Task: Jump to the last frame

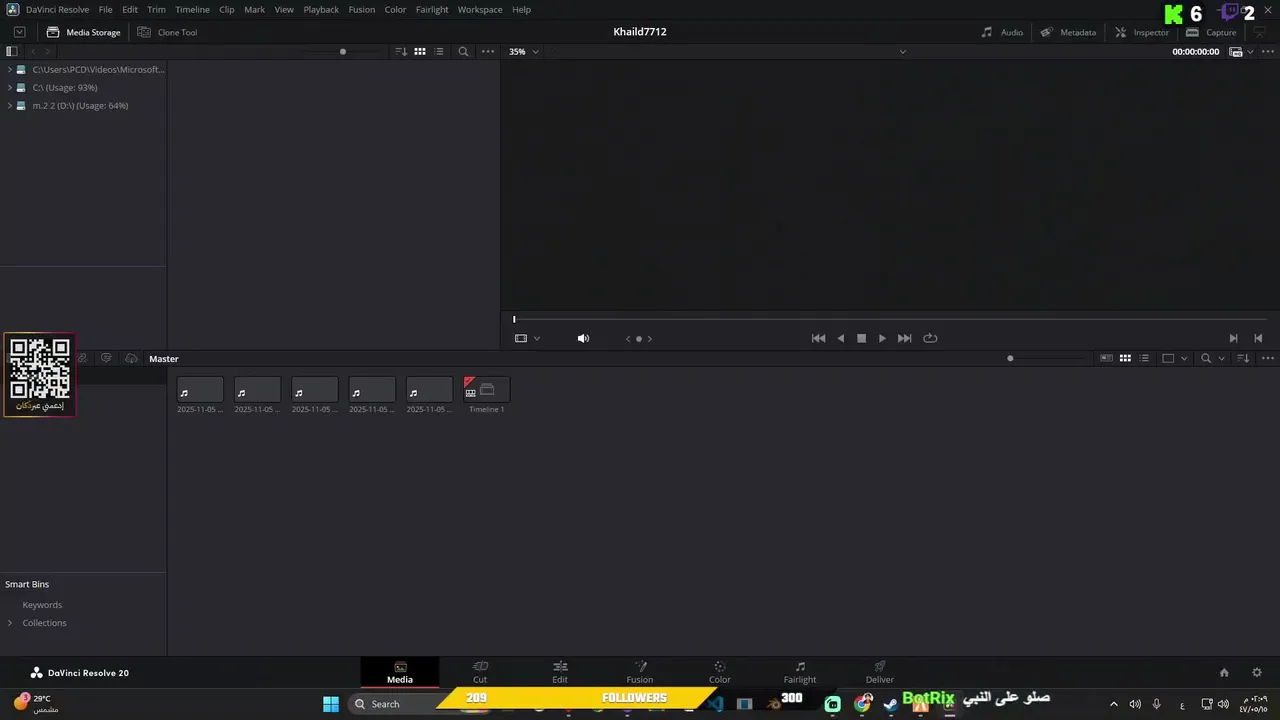Action: [904, 338]
